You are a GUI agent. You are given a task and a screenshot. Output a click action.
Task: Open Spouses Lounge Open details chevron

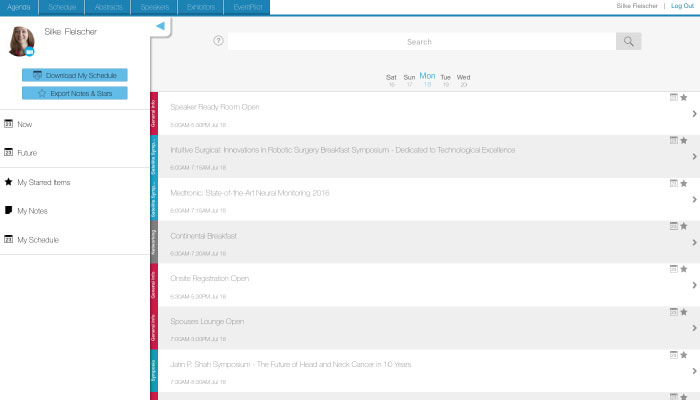[694, 328]
